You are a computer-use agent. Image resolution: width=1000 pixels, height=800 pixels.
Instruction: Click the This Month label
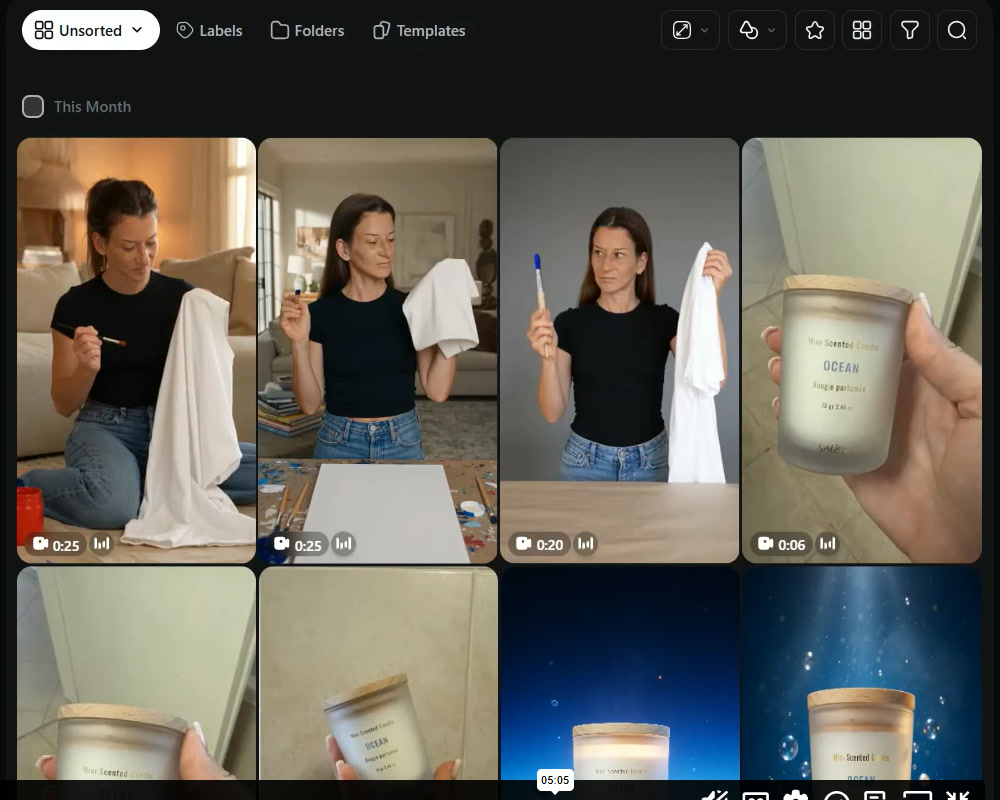click(x=92, y=107)
